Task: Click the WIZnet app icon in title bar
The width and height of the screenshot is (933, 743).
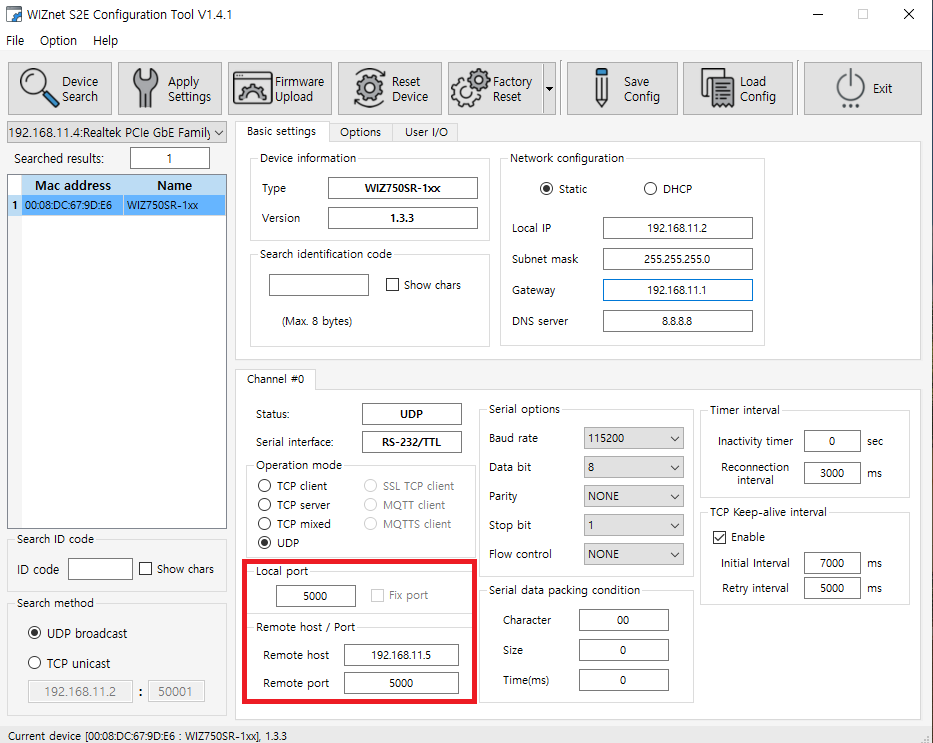Action: [x=14, y=14]
